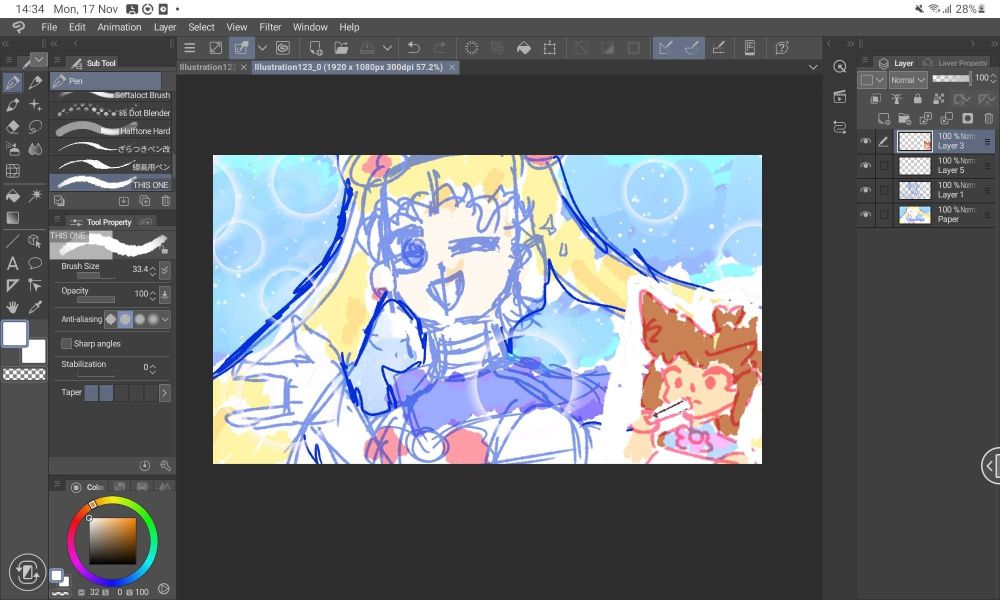Click the New document icon
Image resolution: width=1000 pixels, height=600 pixels.
click(x=315, y=48)
